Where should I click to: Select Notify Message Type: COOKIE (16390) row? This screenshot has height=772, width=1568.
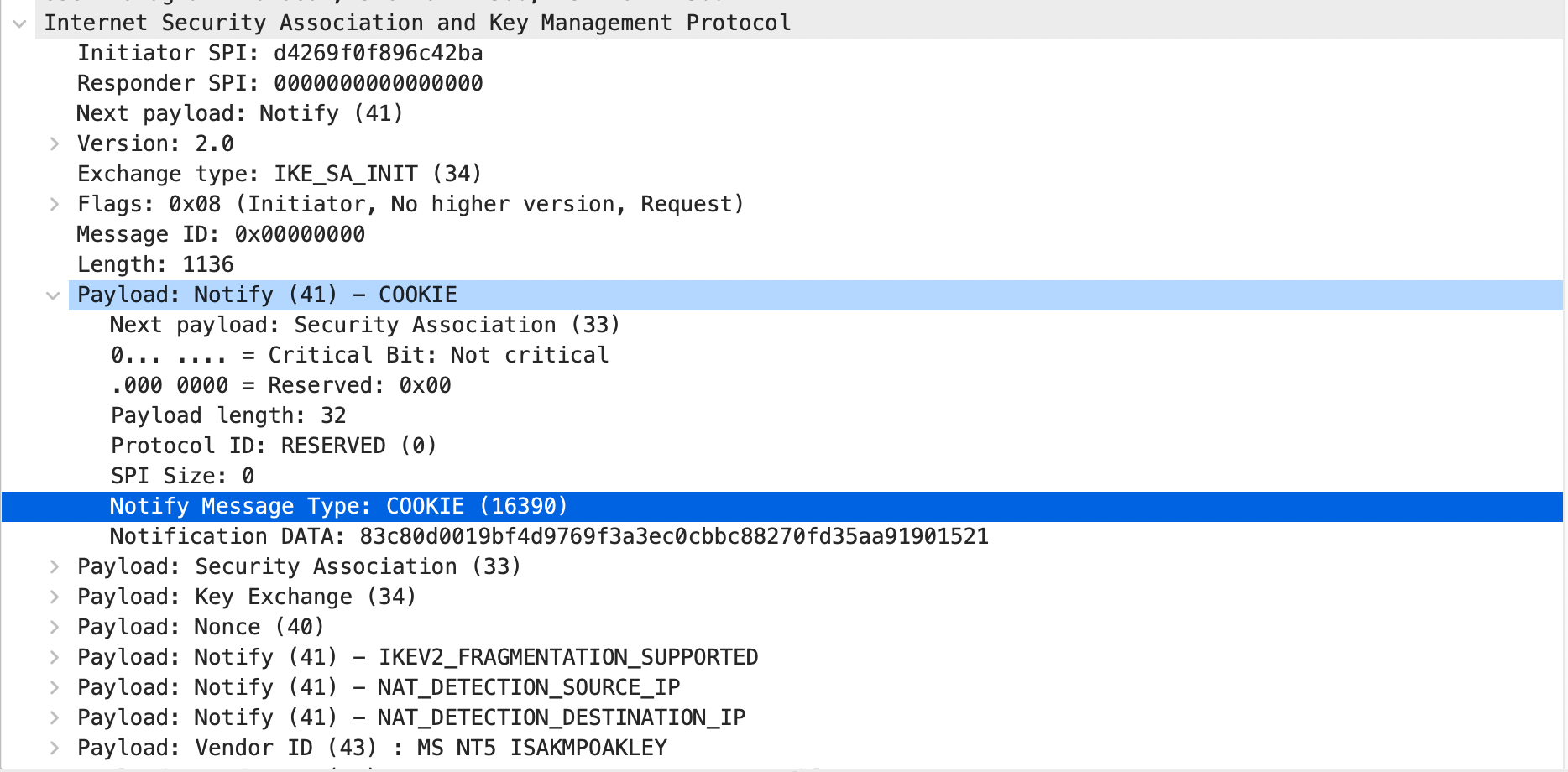[781, 507]
